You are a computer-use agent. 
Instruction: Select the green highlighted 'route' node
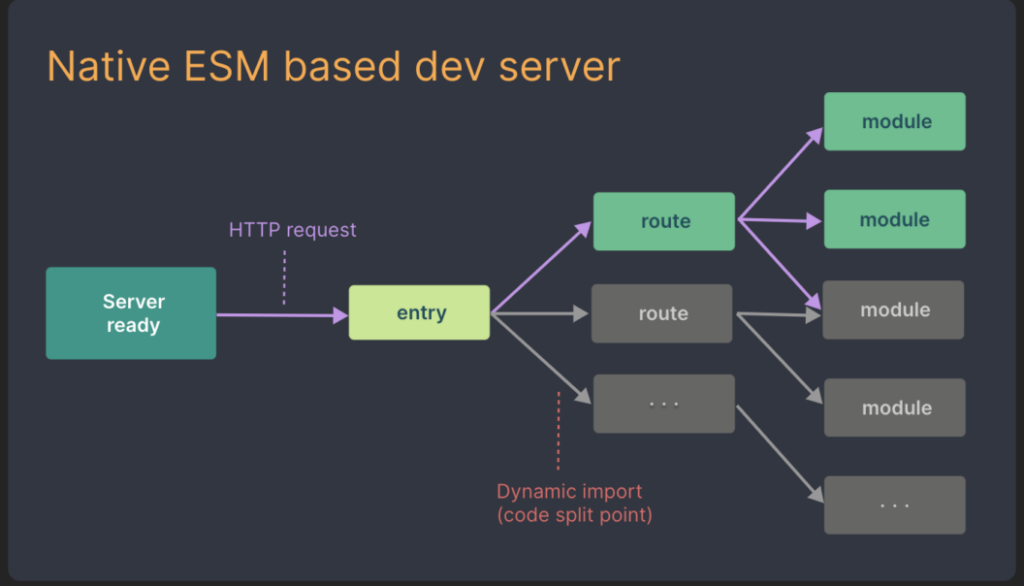[x=663, y=221]
